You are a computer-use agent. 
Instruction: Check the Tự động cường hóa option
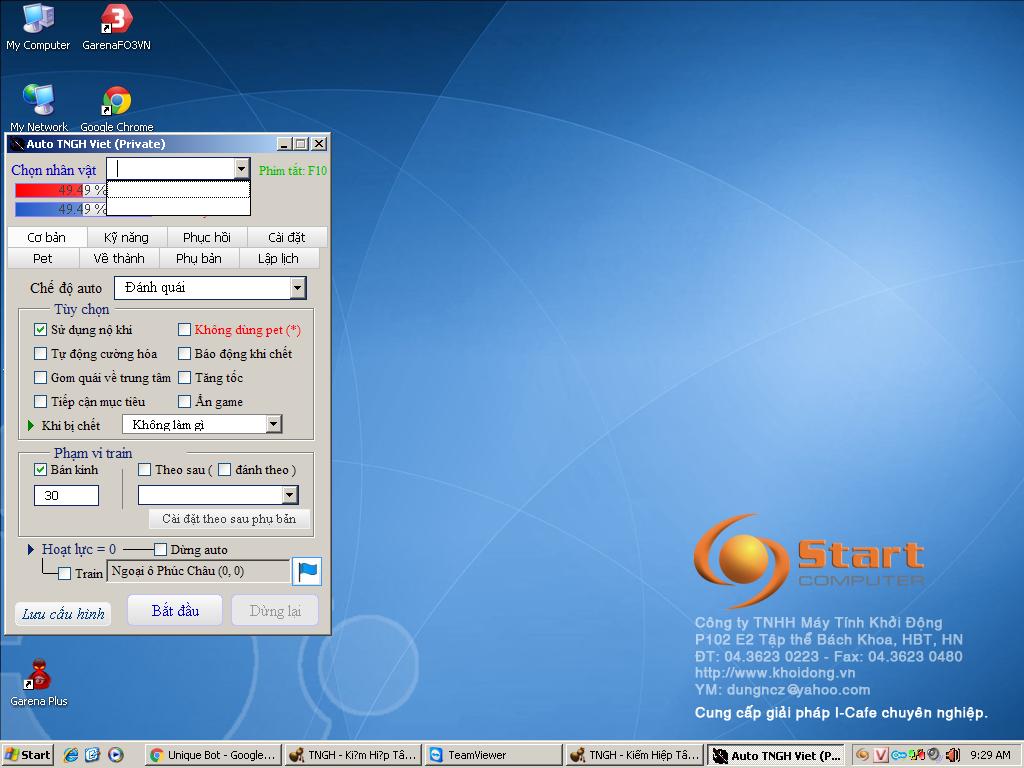[x=41, y=354]
